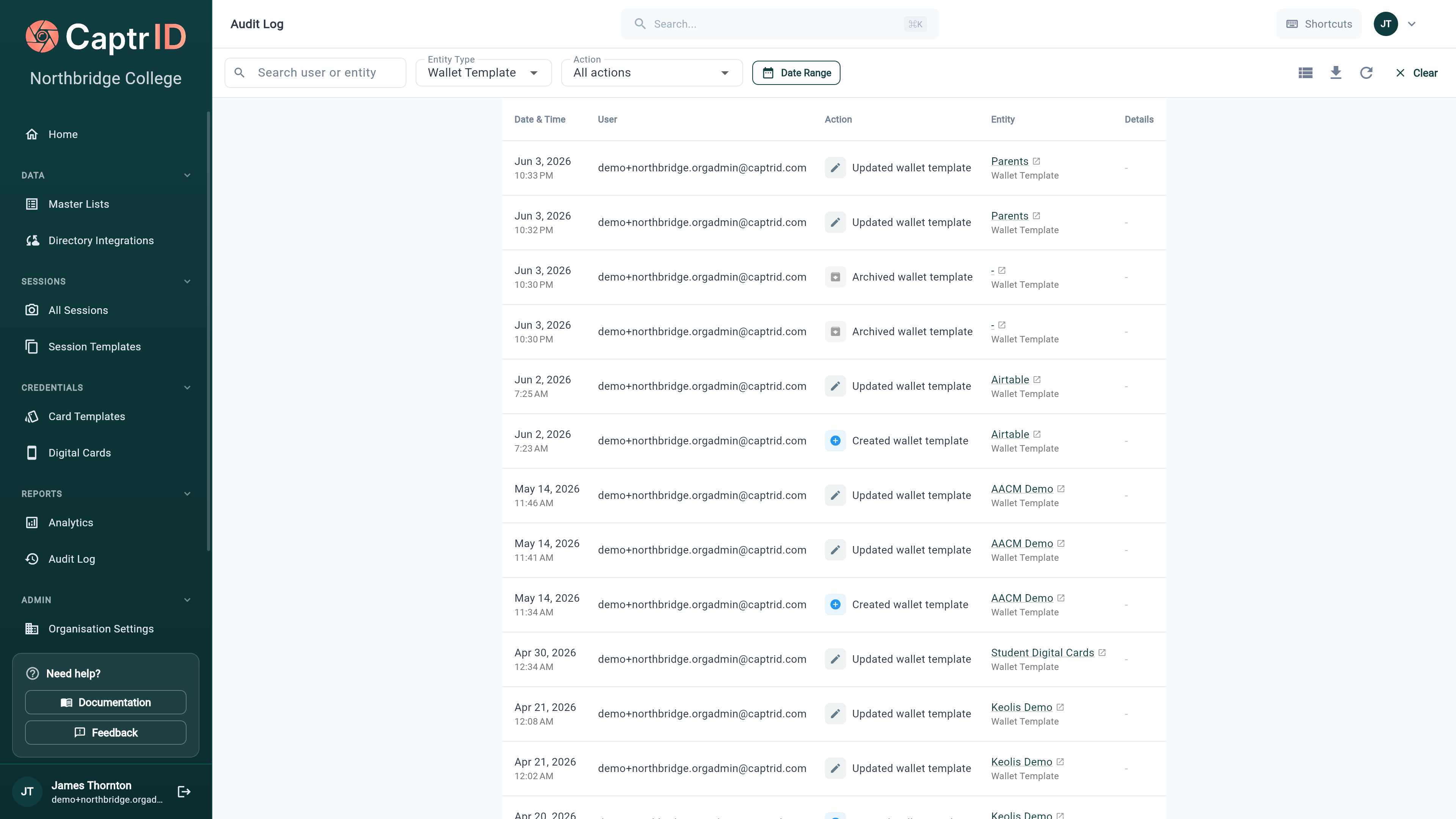
Task: Click the User column header
Action: (607, 119)
